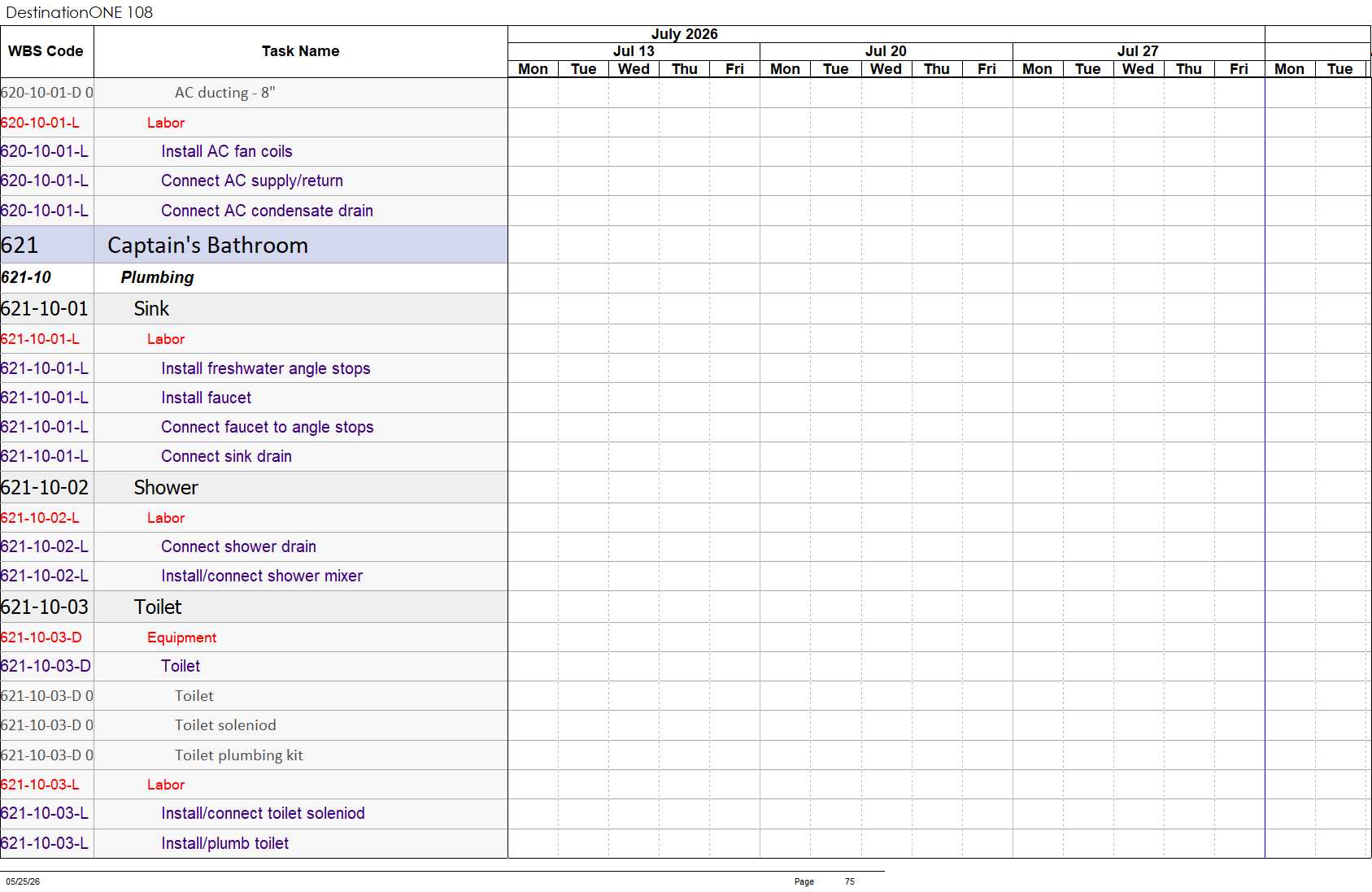Select the Jul 13 week header
Screen dimensions: 1372x892
(x=634, y=51)
